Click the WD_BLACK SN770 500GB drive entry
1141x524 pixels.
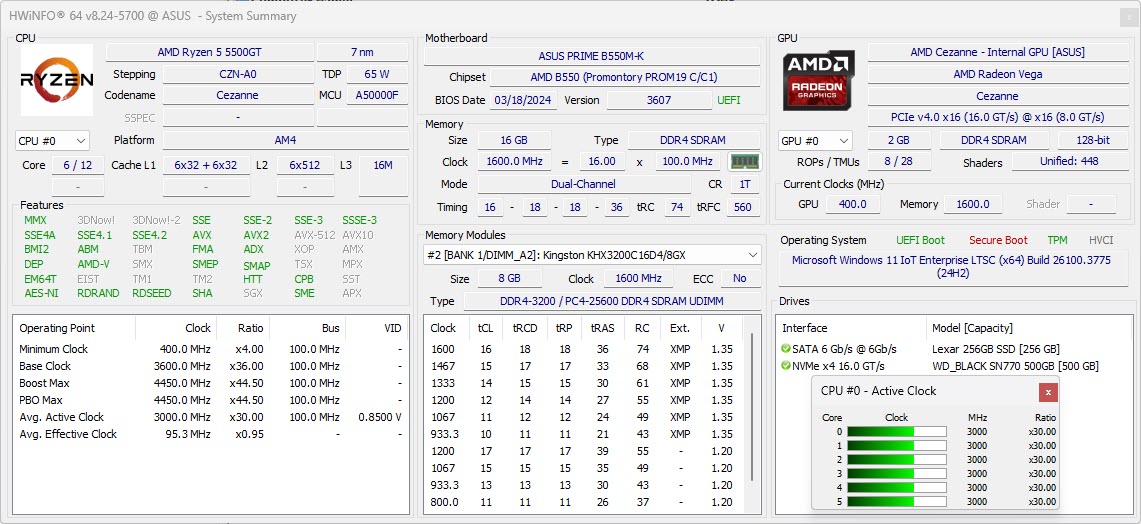pyautogui.click(x=1015, y=366)
